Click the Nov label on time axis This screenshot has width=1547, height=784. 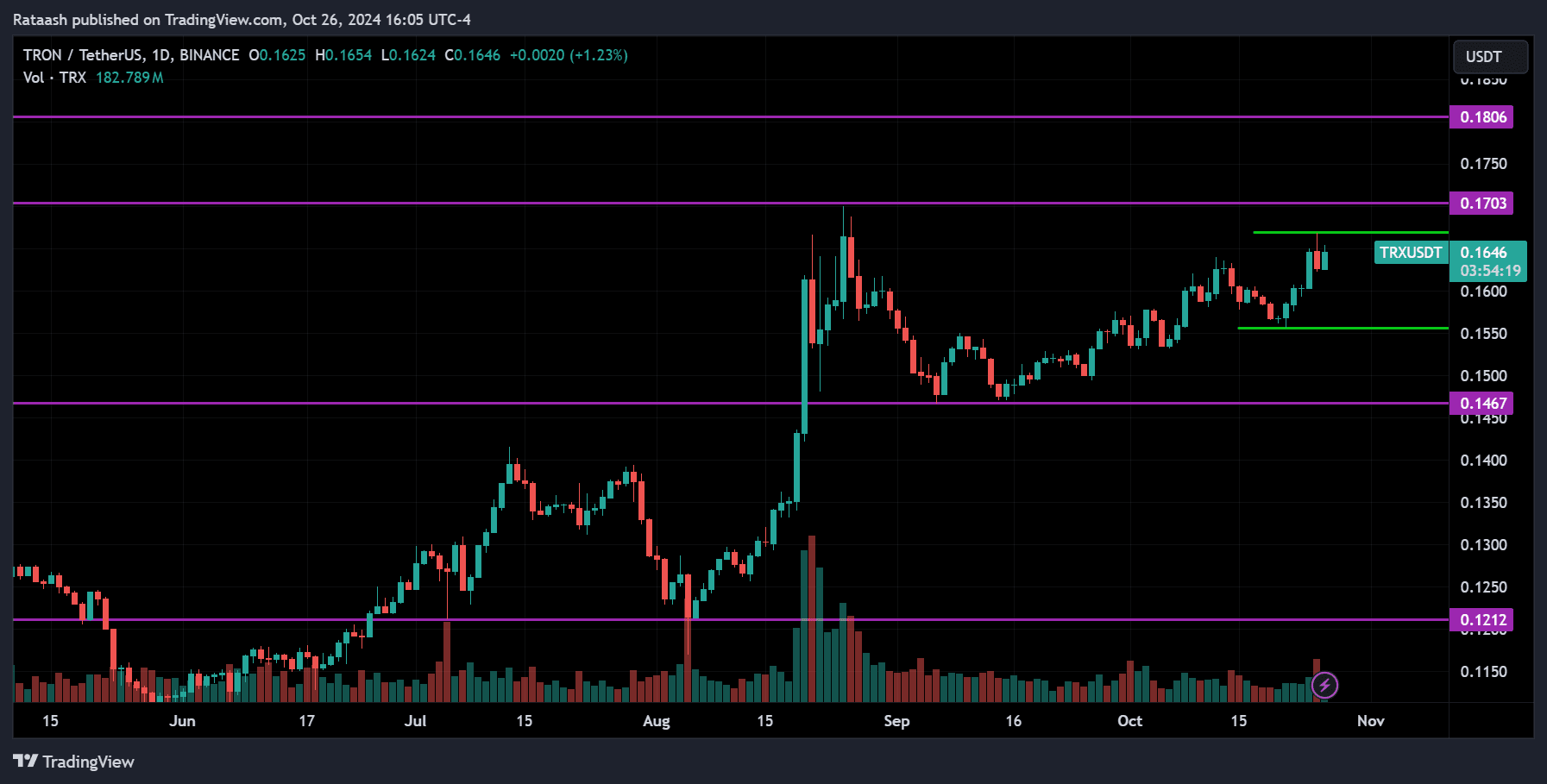point(1370,721)
